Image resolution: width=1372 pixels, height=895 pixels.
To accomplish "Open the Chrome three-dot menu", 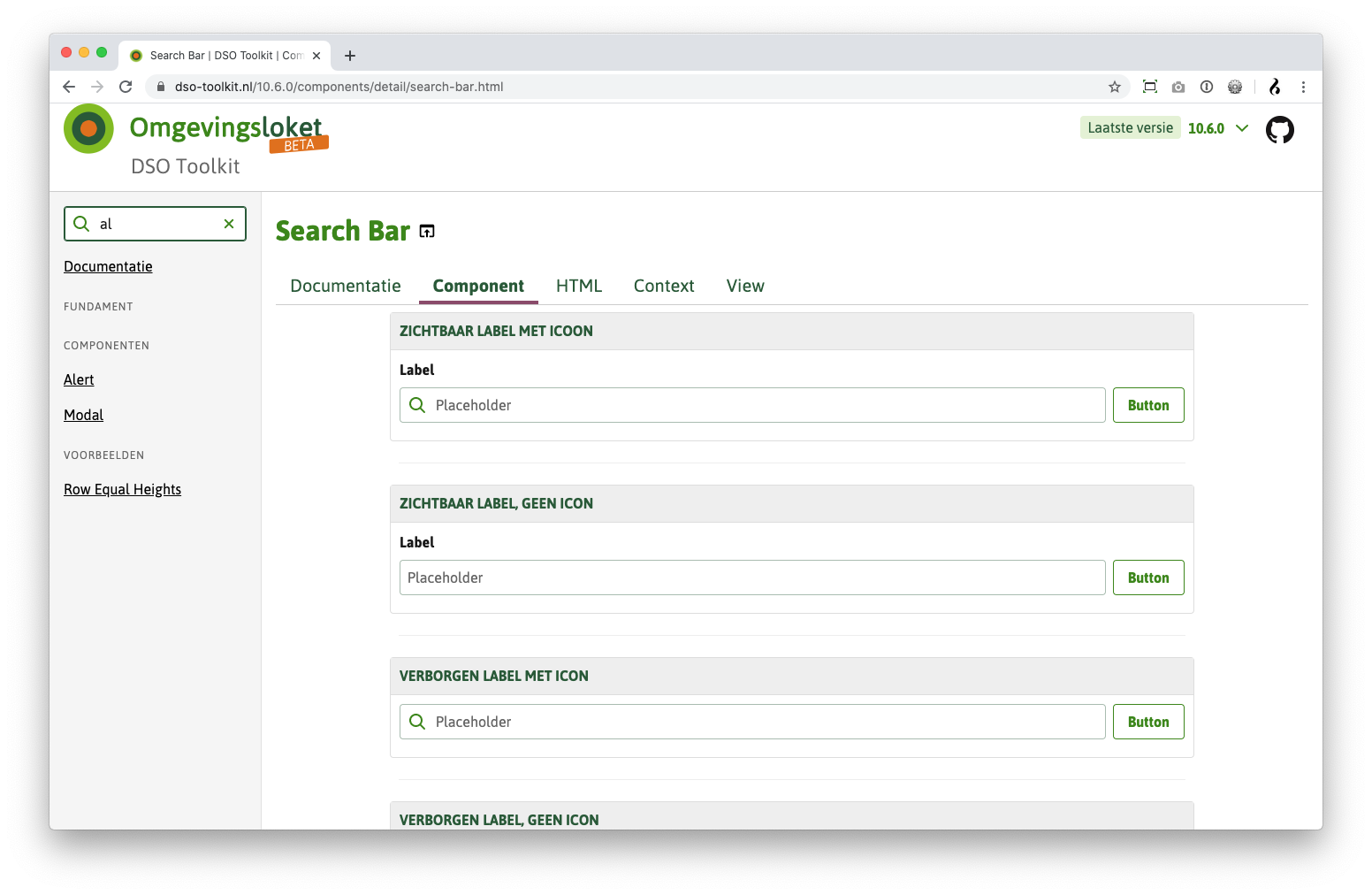I will [x=1303, y=87].
